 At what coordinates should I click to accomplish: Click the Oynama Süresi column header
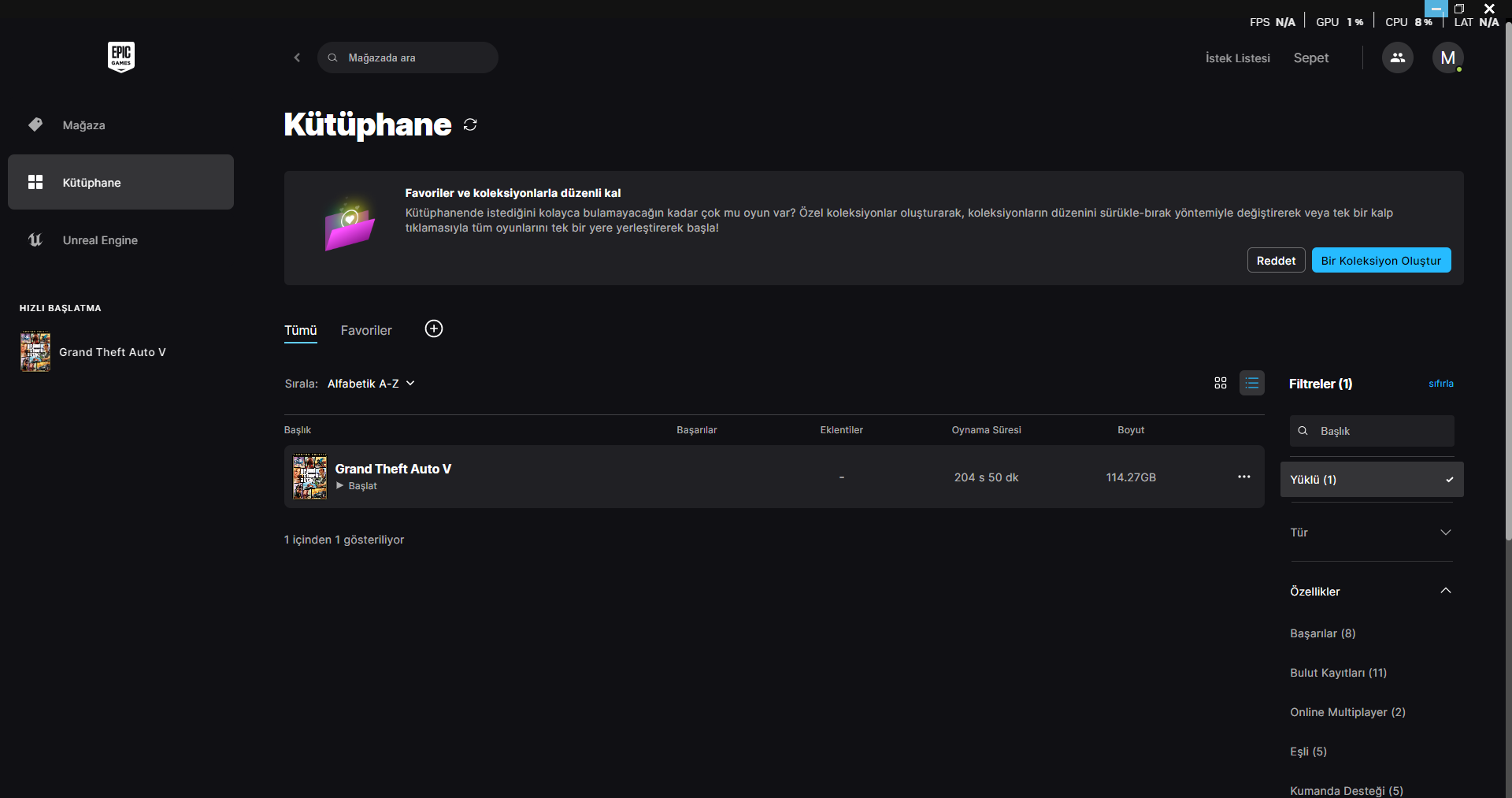point(986,430)
